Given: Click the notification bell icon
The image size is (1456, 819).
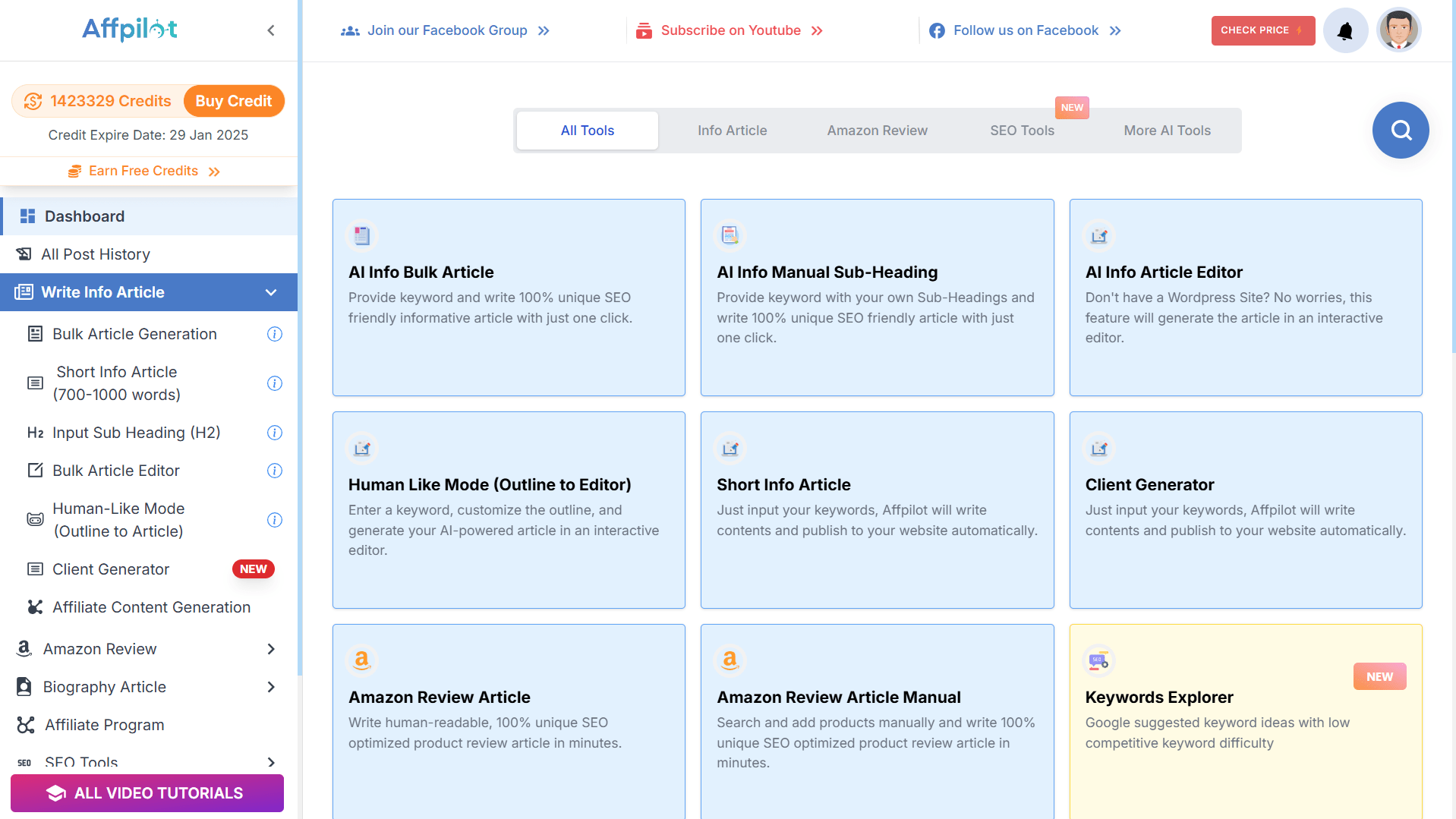Looking at the screenshot, I should tap(1345, 31).
